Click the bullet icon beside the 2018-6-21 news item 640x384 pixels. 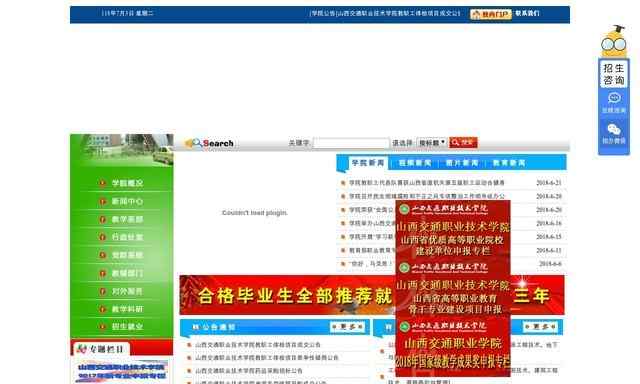343,183
